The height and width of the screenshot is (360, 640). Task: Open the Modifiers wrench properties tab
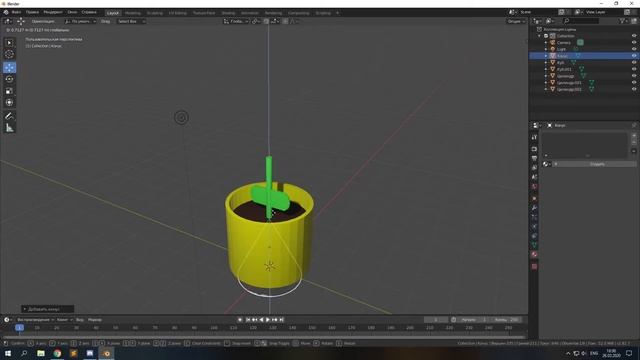[x=534, y=208]
